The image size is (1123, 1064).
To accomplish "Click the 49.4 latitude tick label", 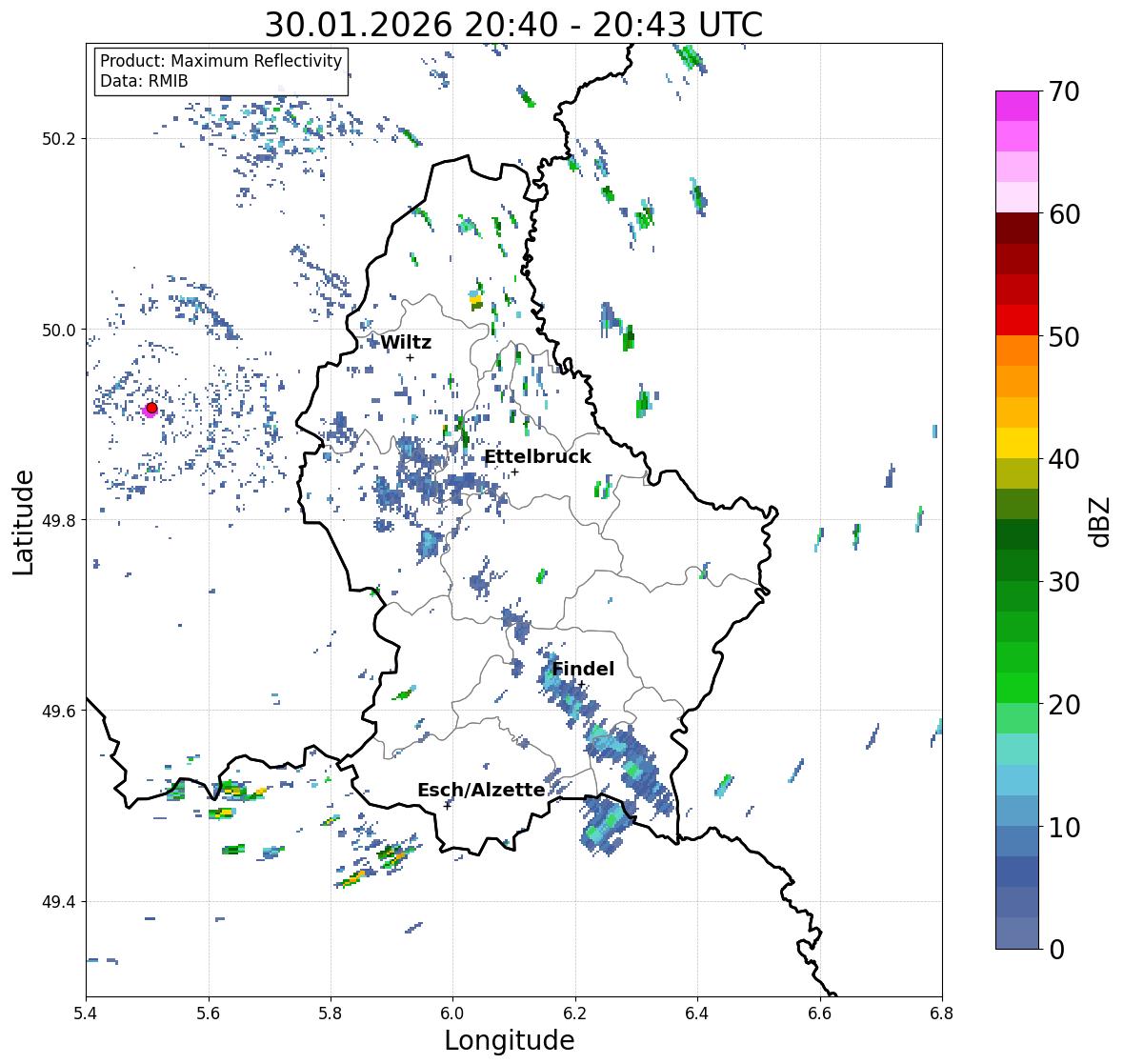I will tap(59, 902).
